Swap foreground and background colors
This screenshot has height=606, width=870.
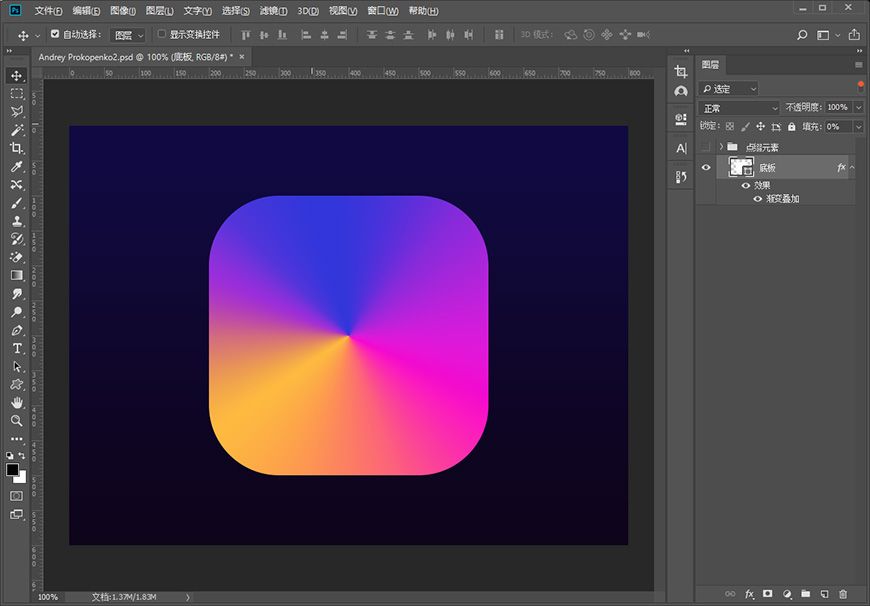22,456
